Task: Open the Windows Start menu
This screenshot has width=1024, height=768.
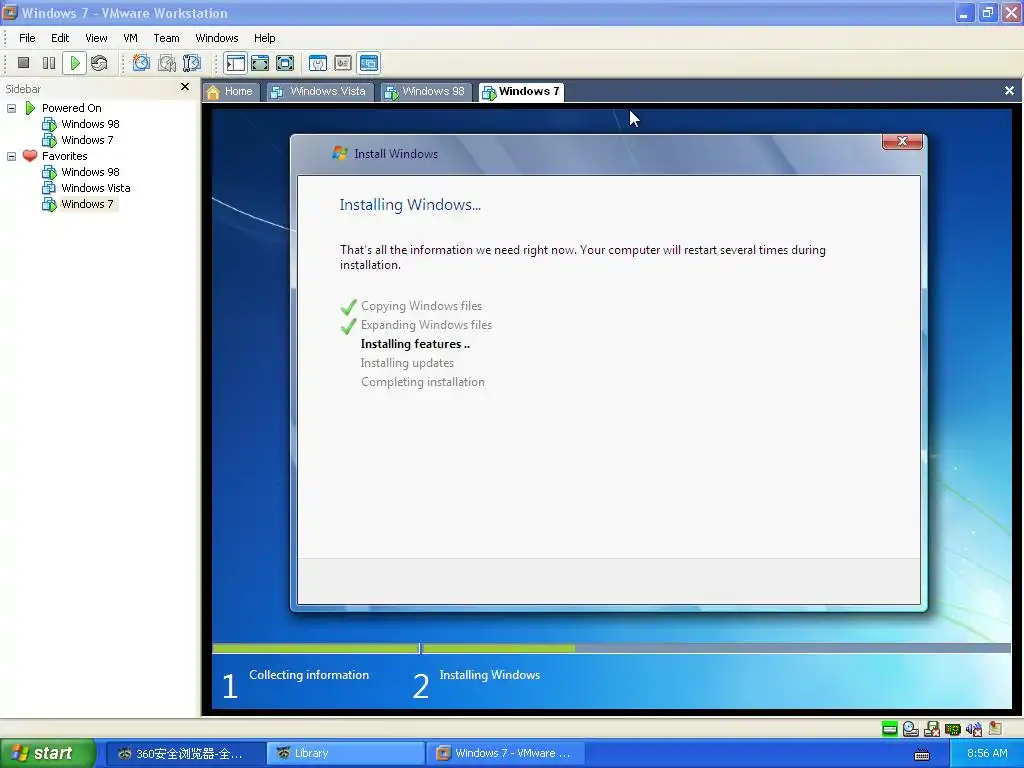Action: click(x=48, y=754)
